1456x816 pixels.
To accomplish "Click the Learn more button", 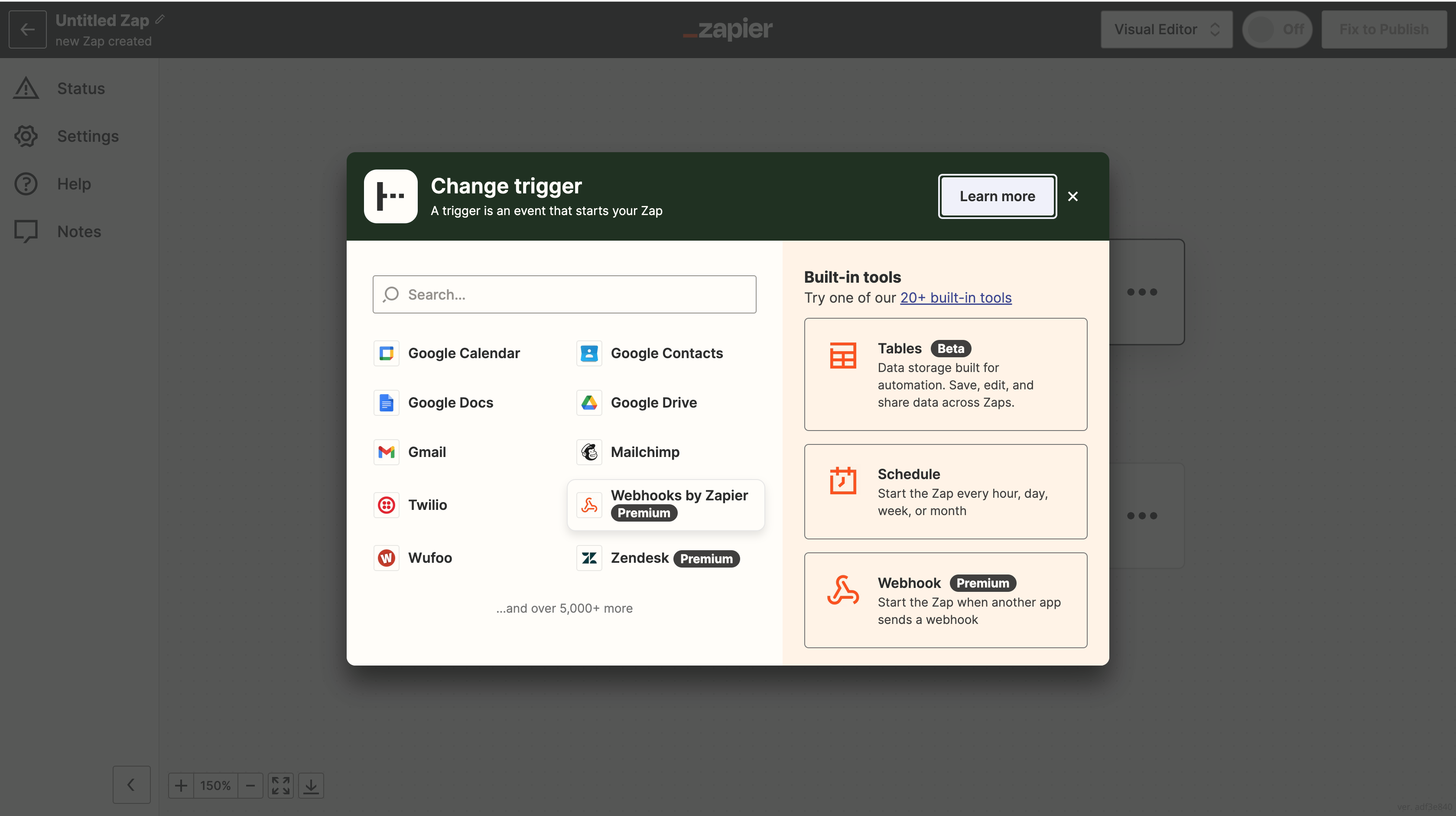I will point(998,196).
